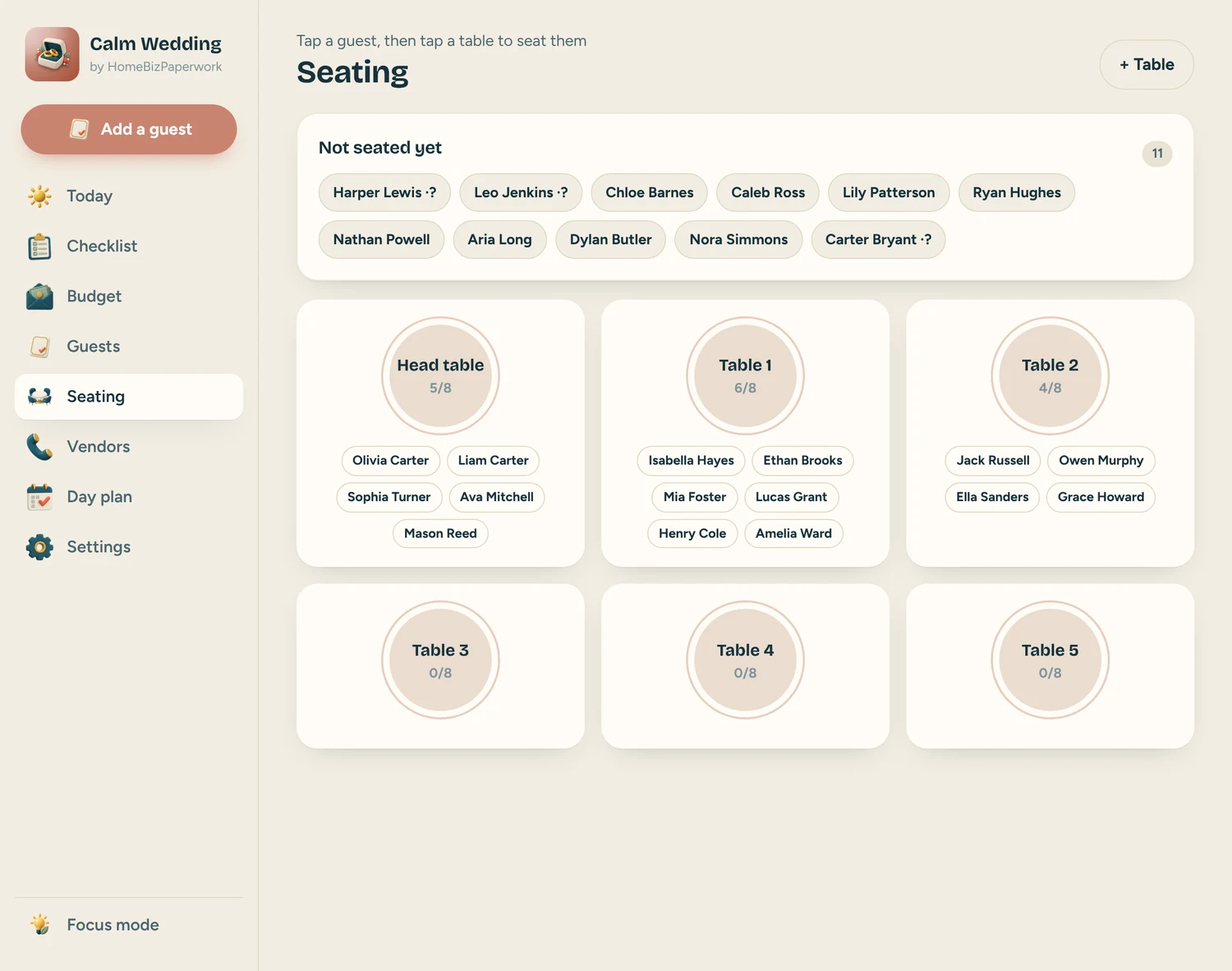
Task: Click the empty Table 3 circle
Action: [440, 660]
